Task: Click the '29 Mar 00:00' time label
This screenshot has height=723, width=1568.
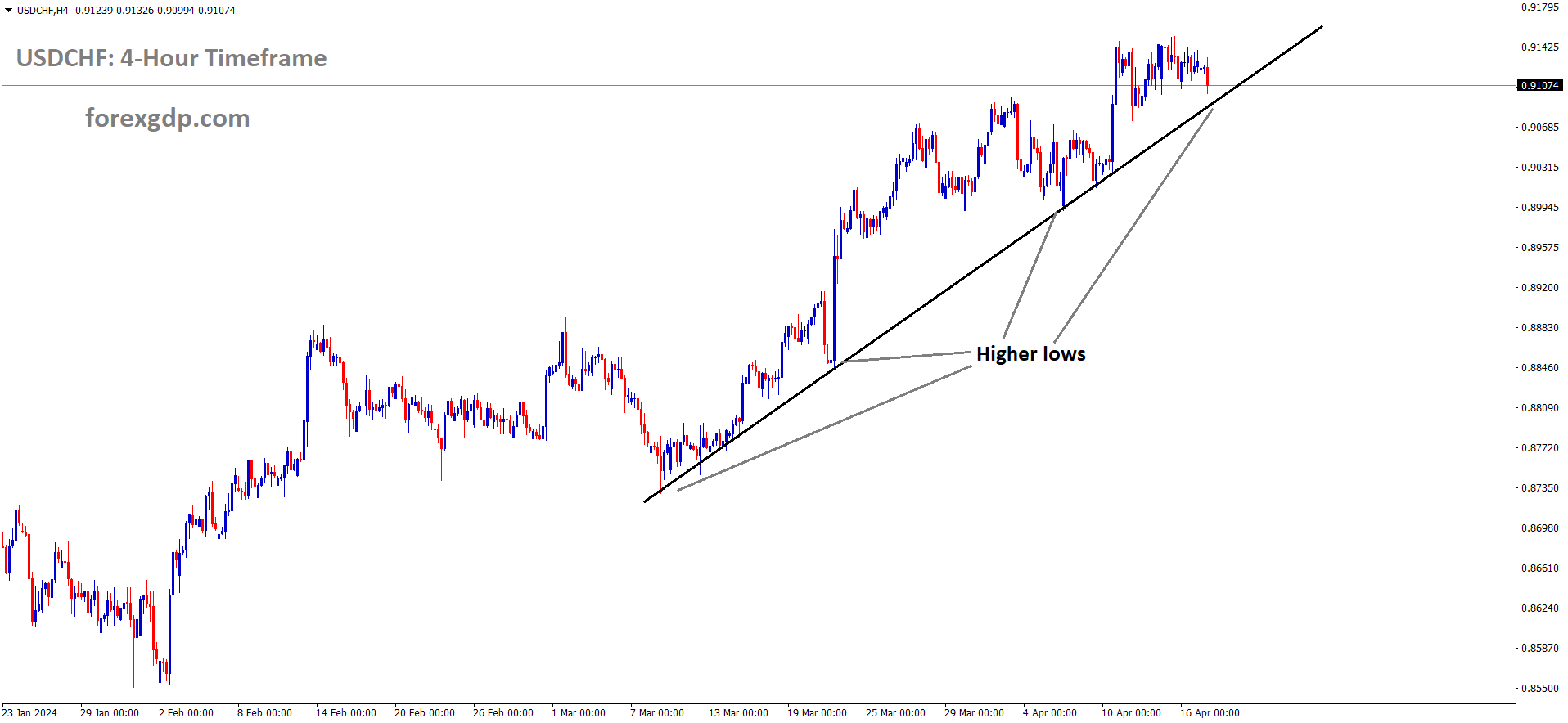Action: 974,713
